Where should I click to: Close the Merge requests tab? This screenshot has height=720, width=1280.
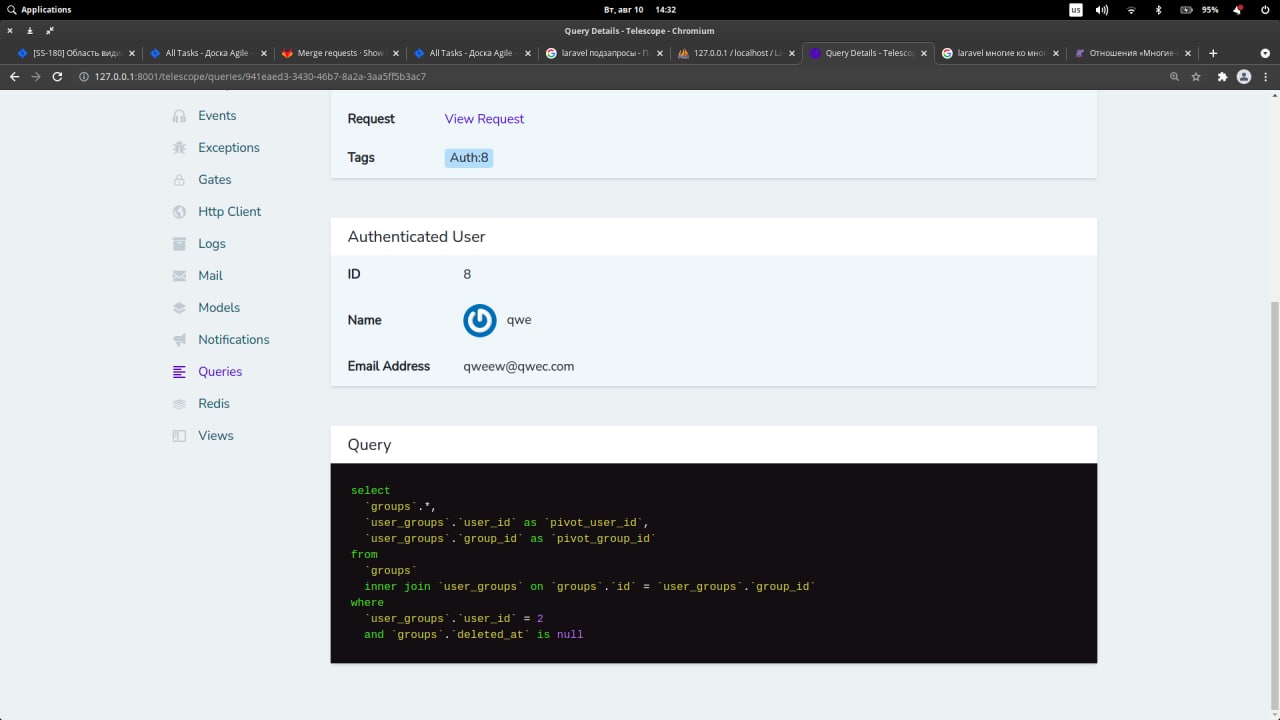pos(396,53)
